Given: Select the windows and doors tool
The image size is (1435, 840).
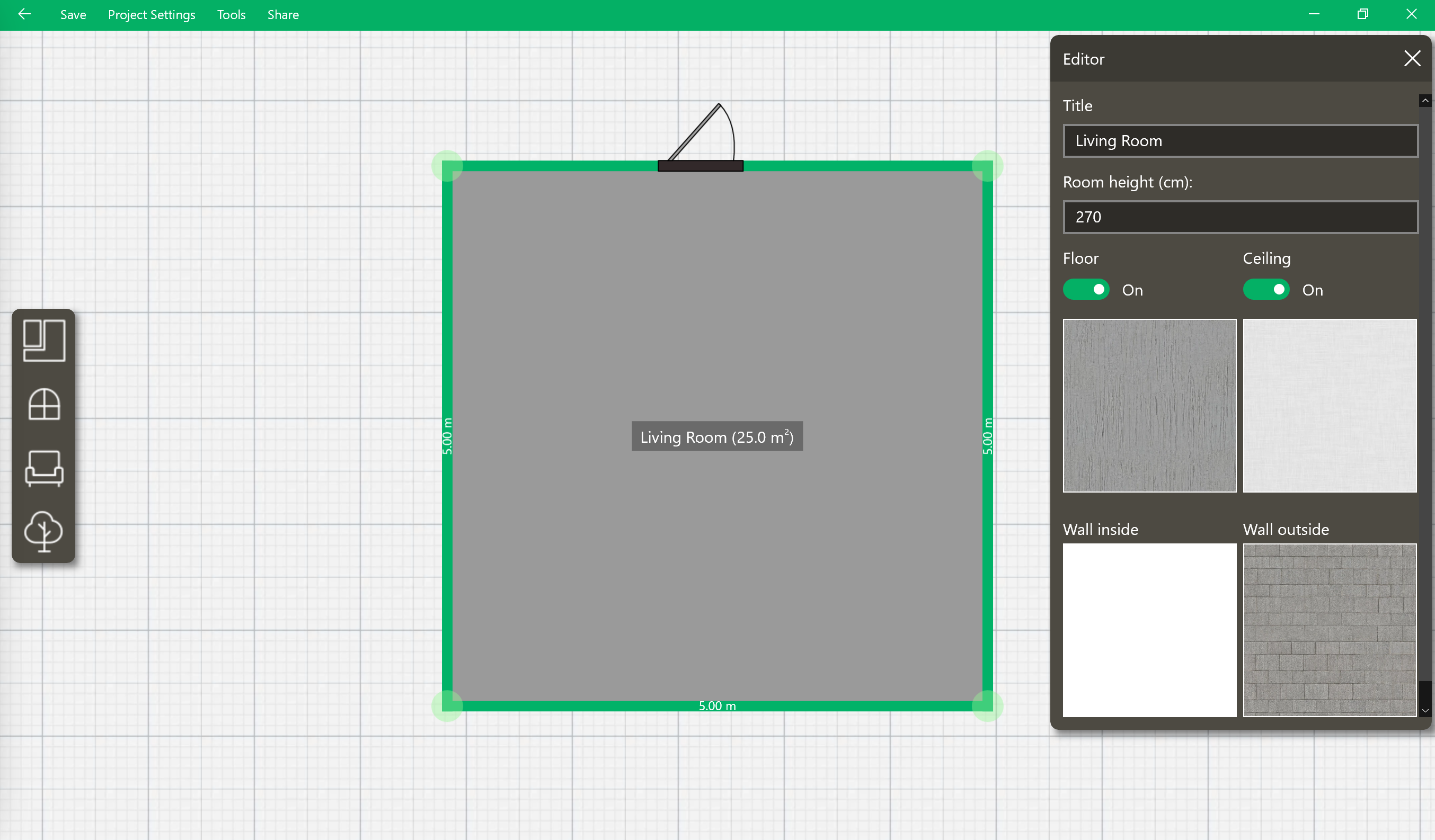Looking at the screenshot, I should [44, 405].
